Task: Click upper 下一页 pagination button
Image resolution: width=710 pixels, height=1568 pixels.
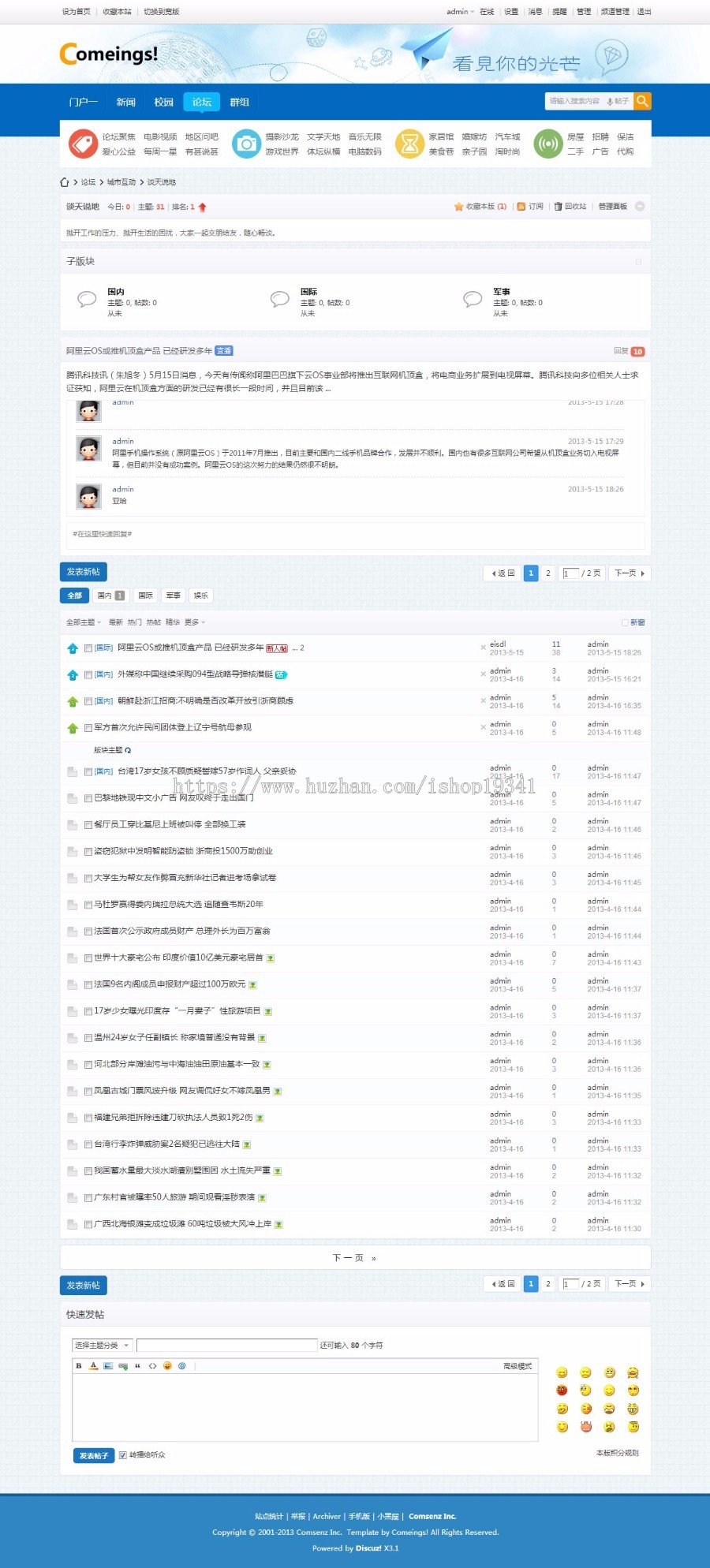Action: (x=630, y=573)
